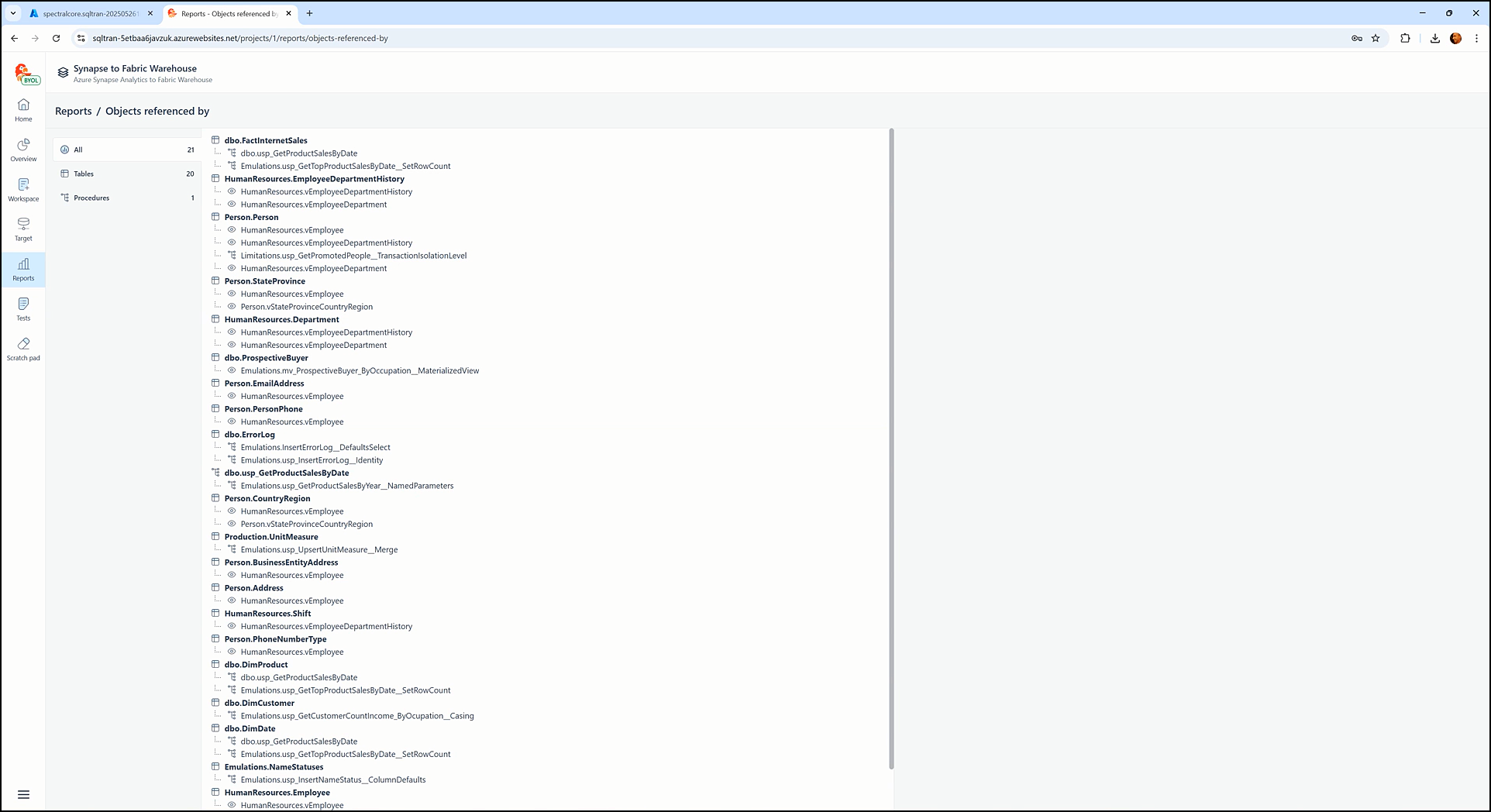Open the Workspace sidebar icon
1491x812 pixels.
point(23,189)
